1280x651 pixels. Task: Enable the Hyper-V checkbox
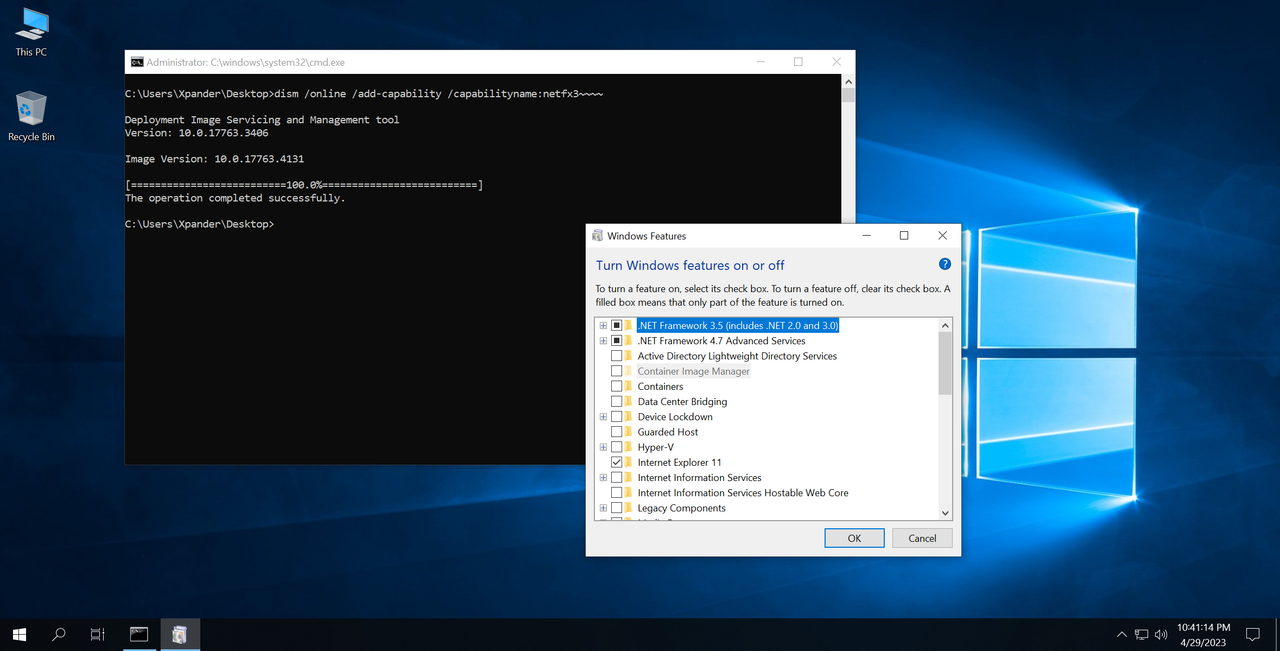click(x=616, y=447)
